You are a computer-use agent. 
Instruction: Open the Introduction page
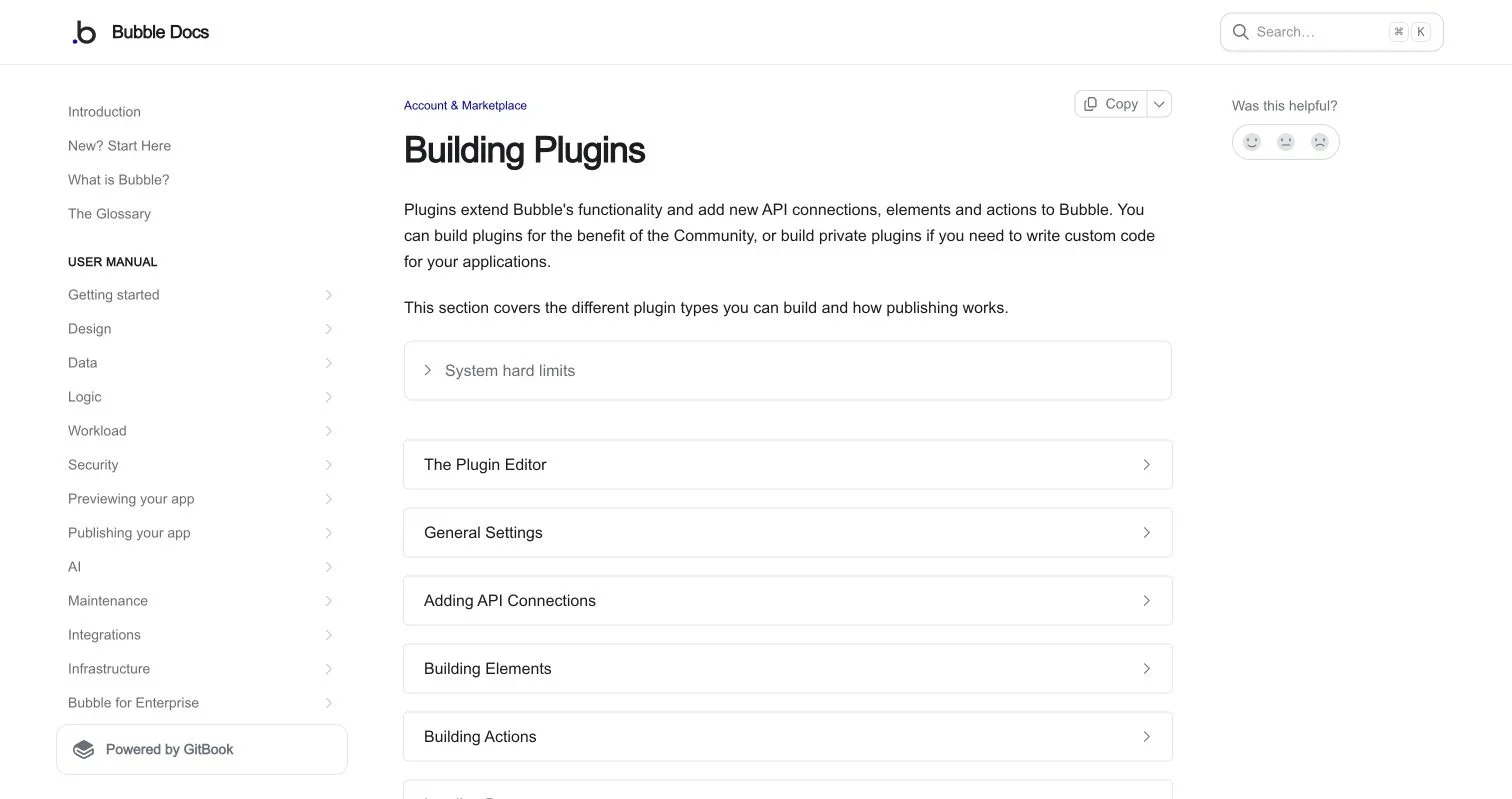(x=104, y=112)
